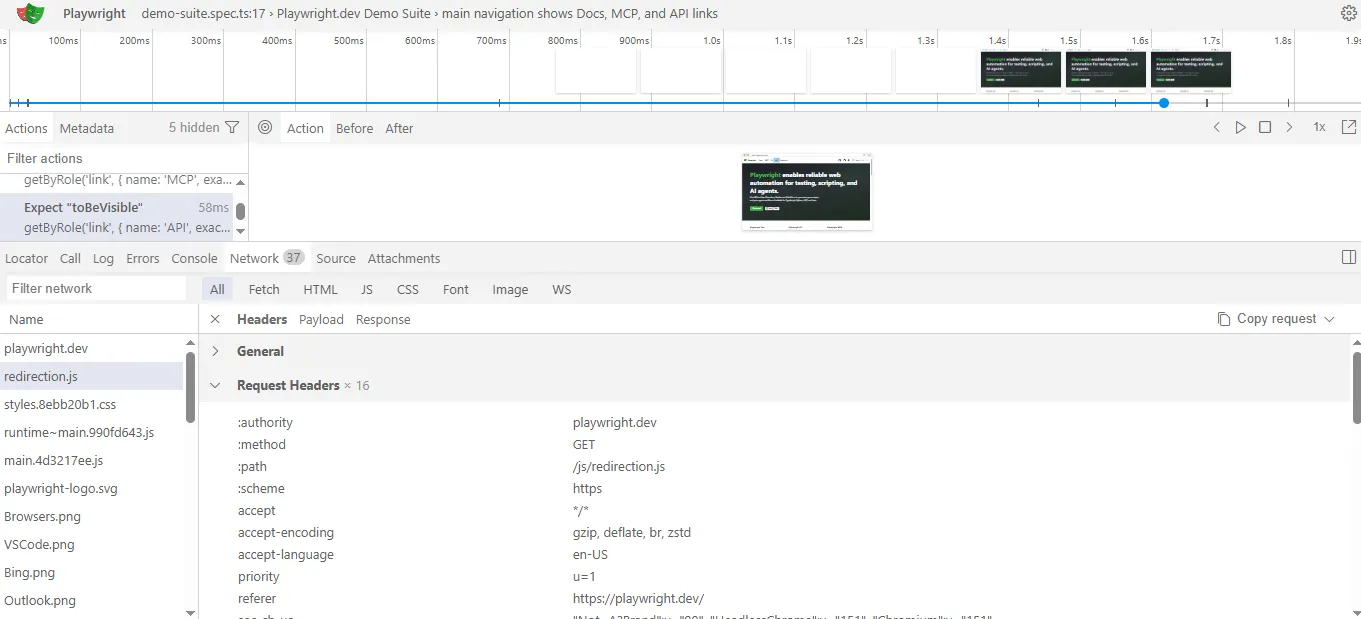Go to previous action with left chevron
The height and width of the screenshot is (619, 1361).
tap(1216, 127)
